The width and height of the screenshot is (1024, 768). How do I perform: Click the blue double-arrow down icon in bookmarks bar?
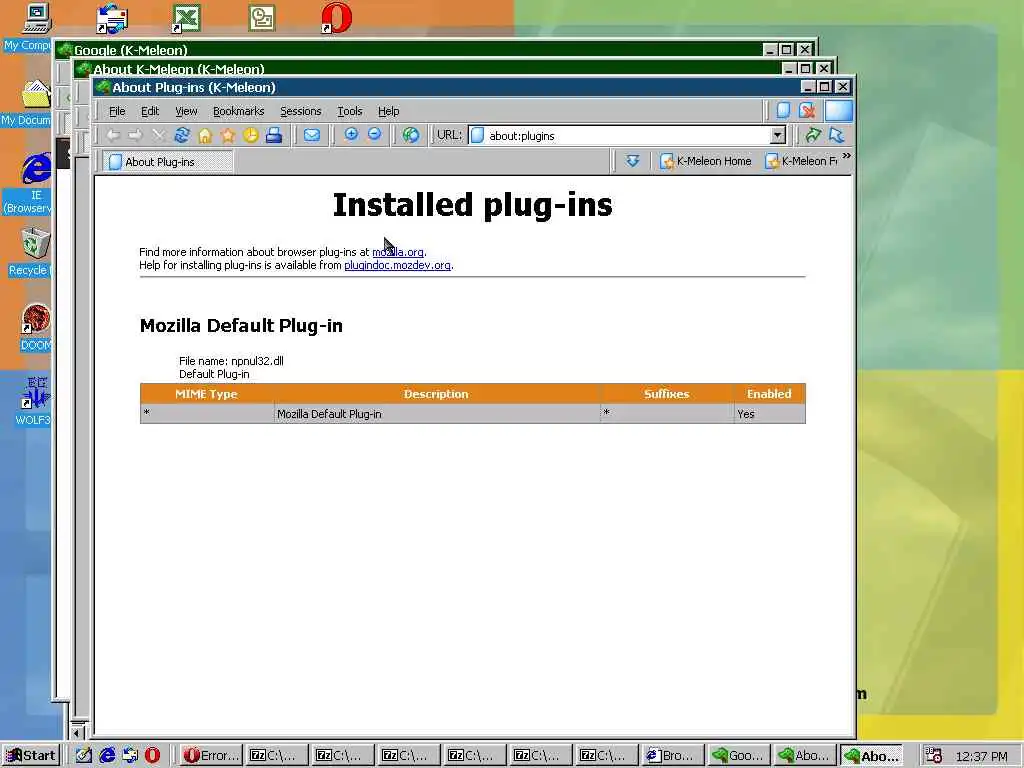[x=632, y=161]
